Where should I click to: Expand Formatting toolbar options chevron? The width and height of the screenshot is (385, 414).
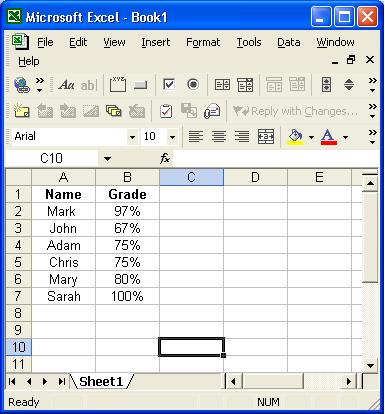coord(372,137)
